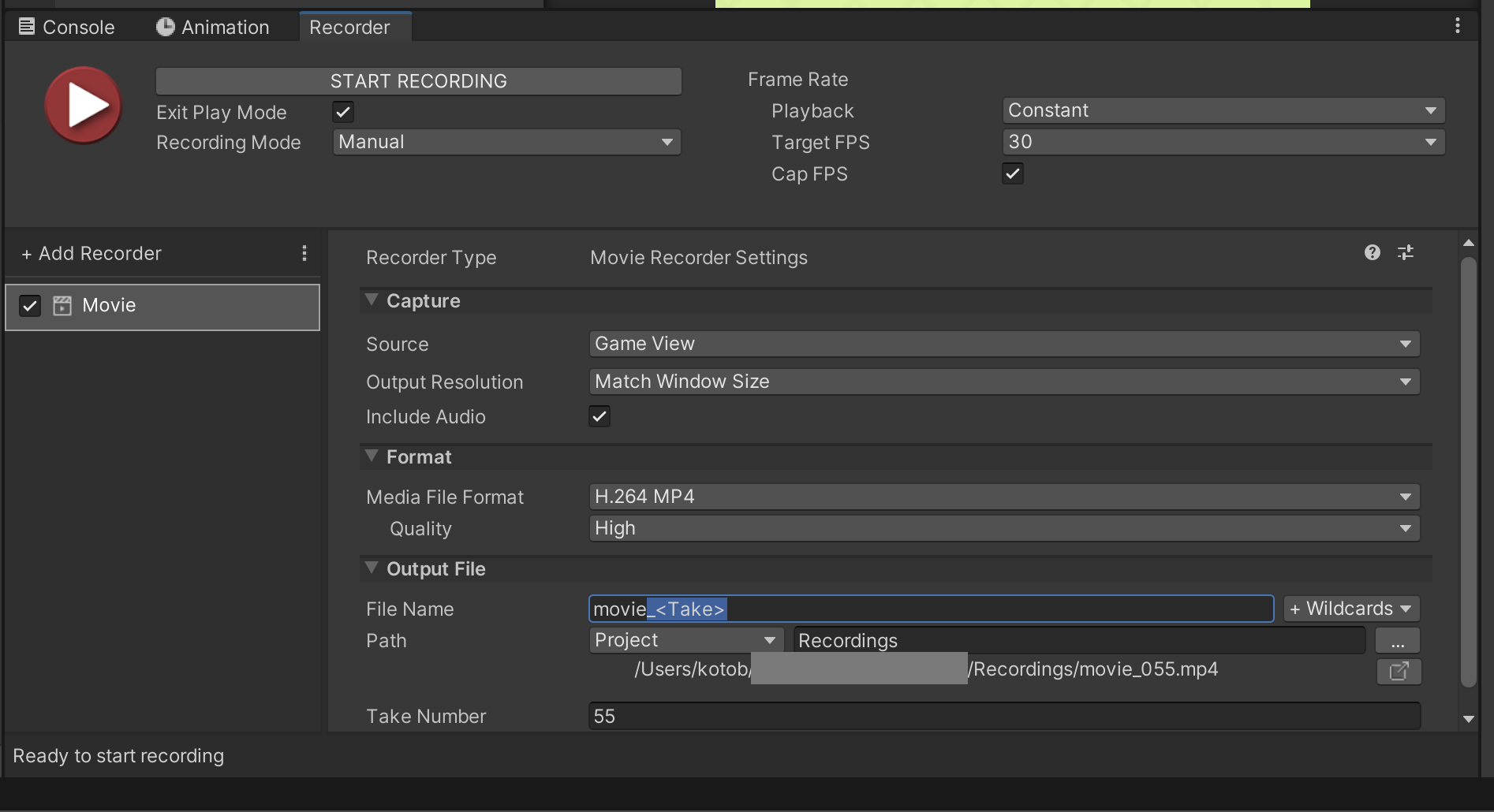Open the Media File Format dropdown
Screen dimensions: 1494x812
tap(1003, 496)
